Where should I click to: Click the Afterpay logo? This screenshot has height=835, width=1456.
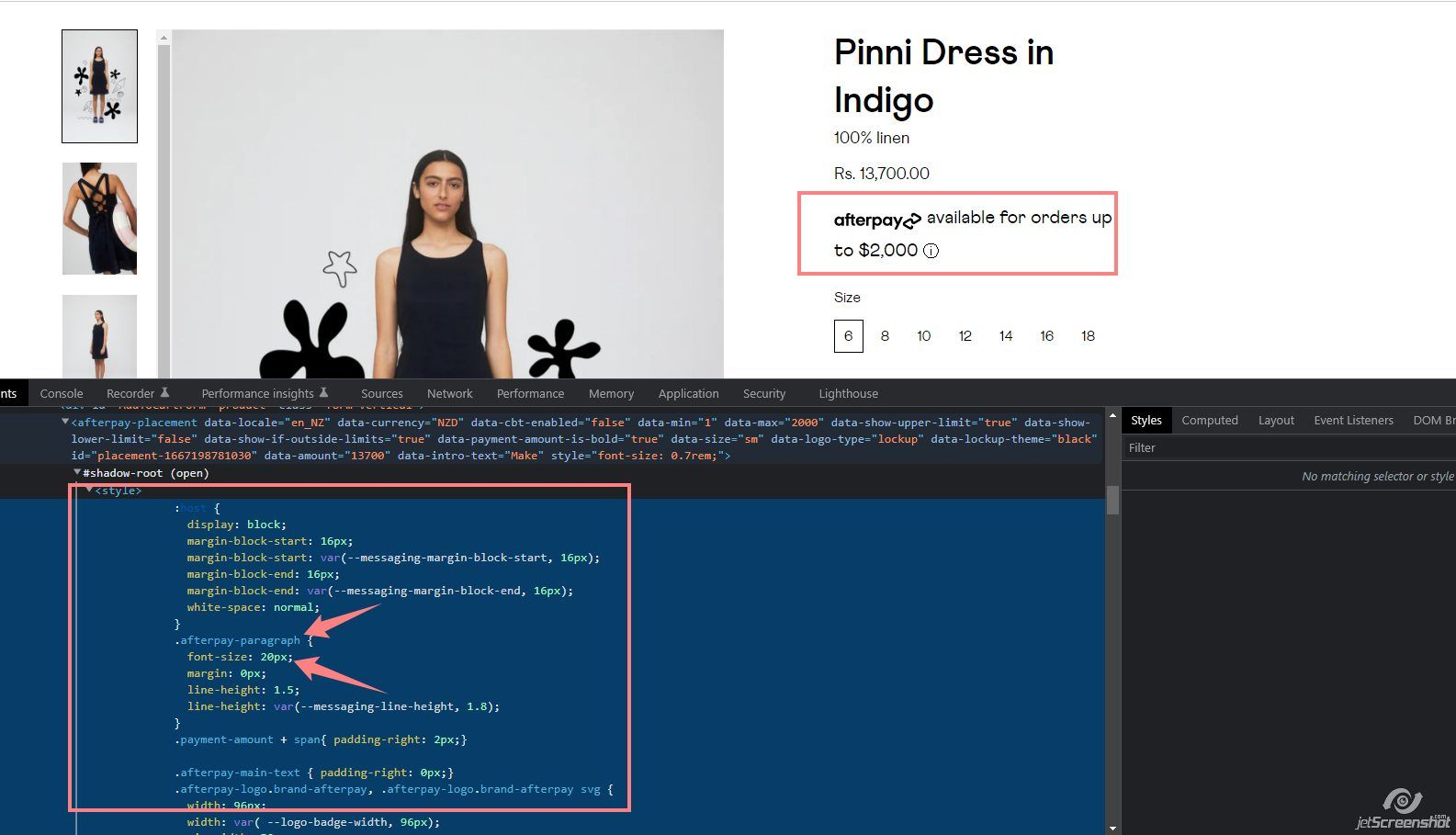pyautogui.click(x=876, y=220)
